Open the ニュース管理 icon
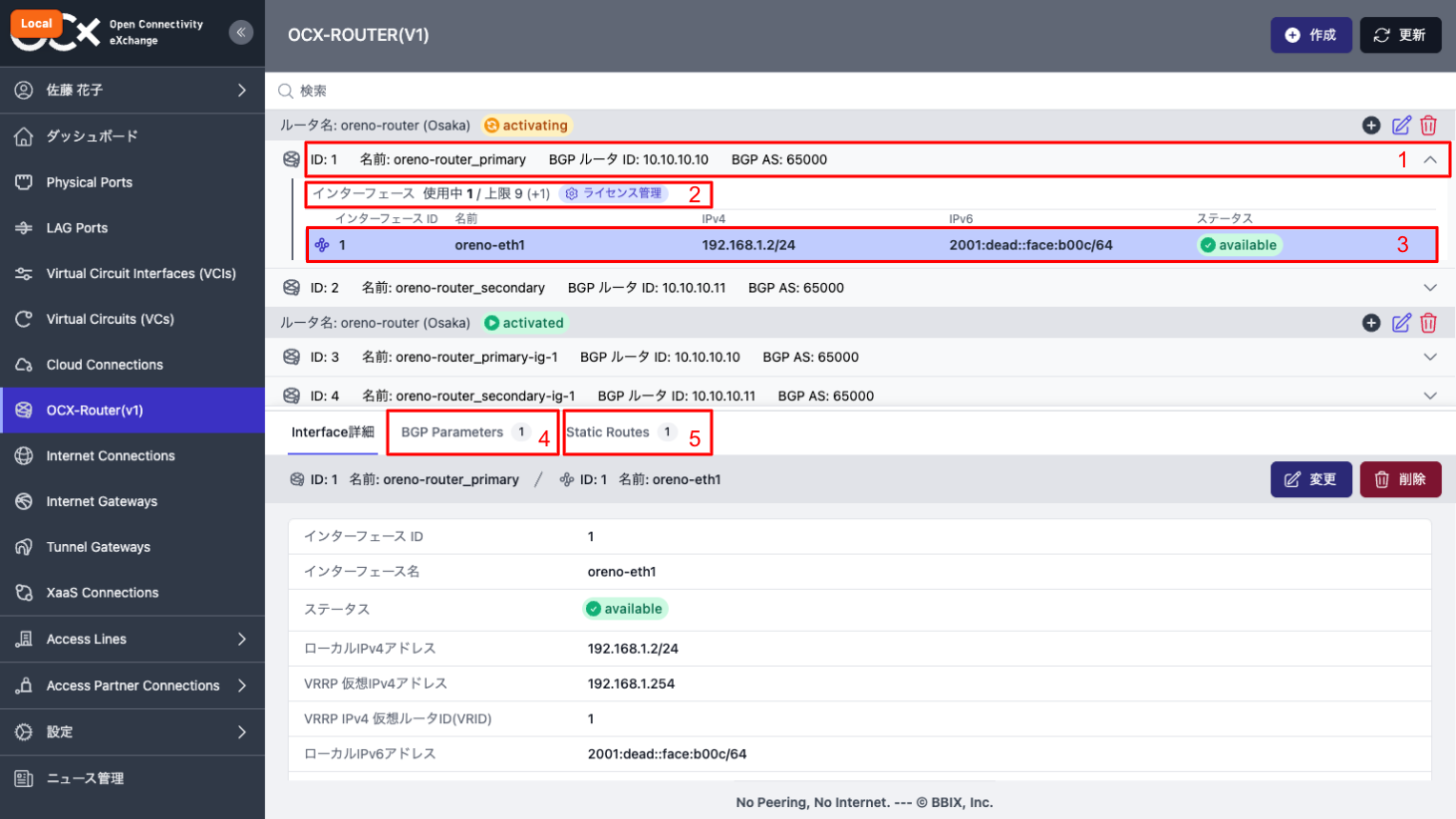 [24, 778]
